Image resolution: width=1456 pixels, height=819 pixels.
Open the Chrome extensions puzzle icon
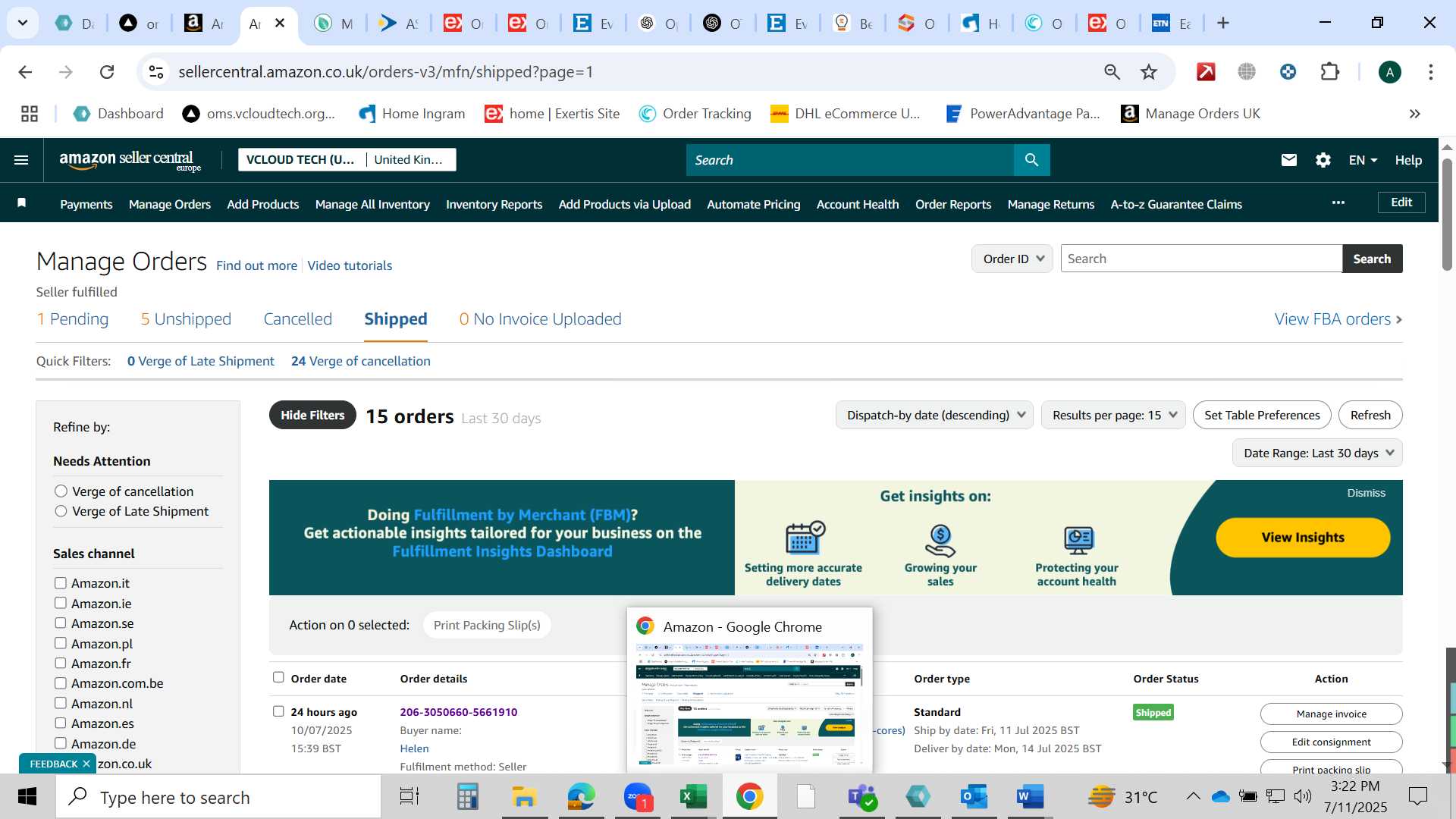1330,72
